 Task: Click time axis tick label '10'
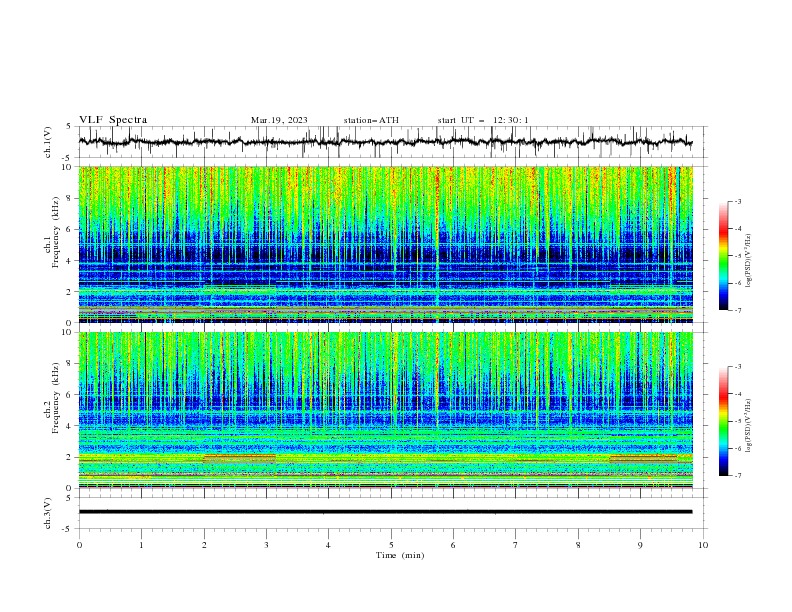click(703, 545)
